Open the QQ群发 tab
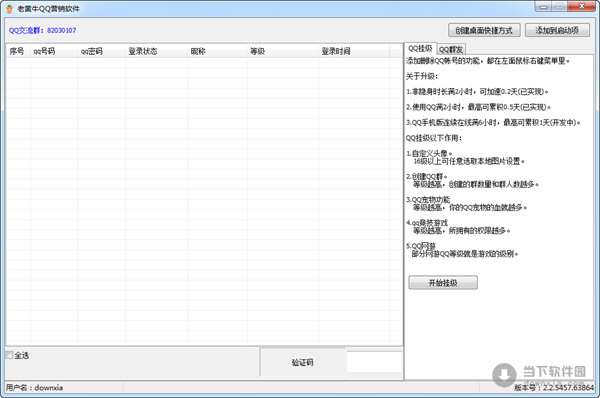This screenshot has width=600, height=398. click(451, 49)
